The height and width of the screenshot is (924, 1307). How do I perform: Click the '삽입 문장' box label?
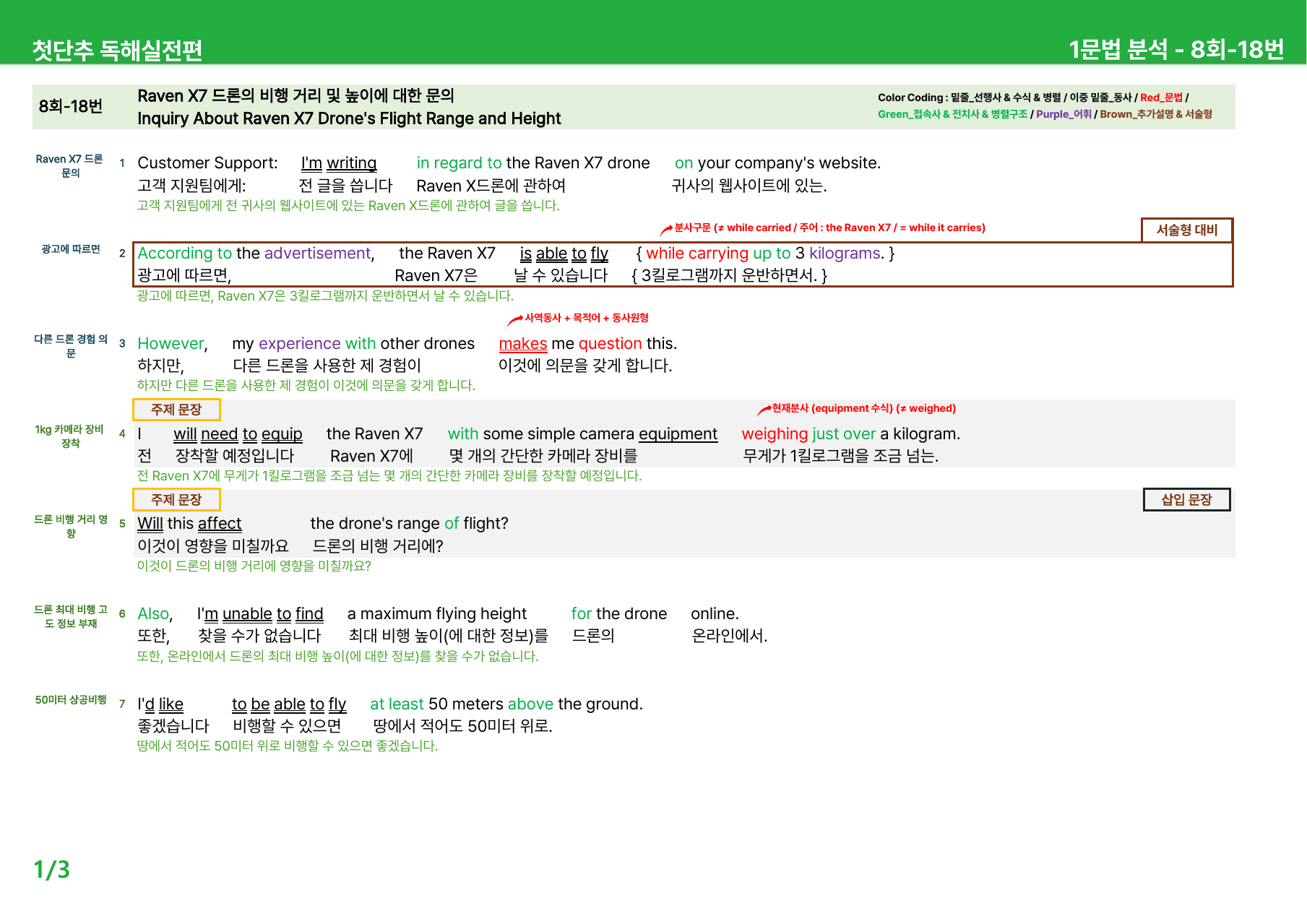[1186, 499]
